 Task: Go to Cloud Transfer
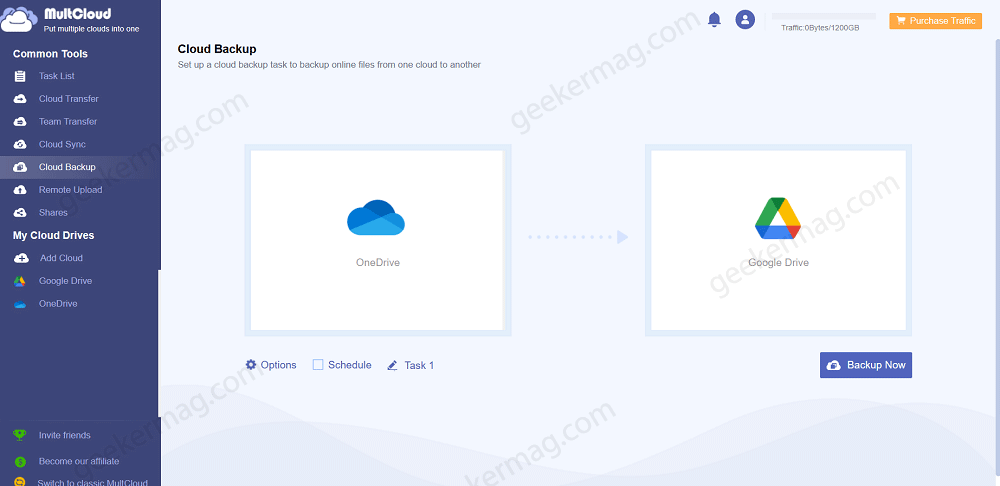coord(68,99)
